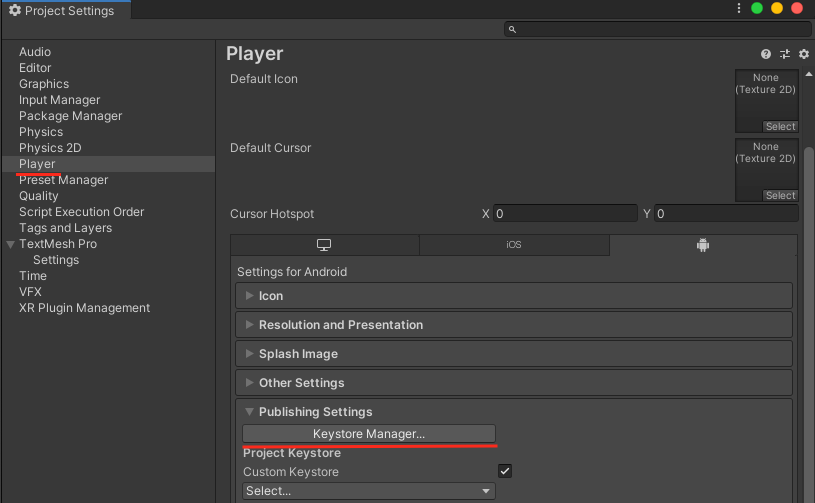Expand Resolution and Presentation section

pos(514,325)
